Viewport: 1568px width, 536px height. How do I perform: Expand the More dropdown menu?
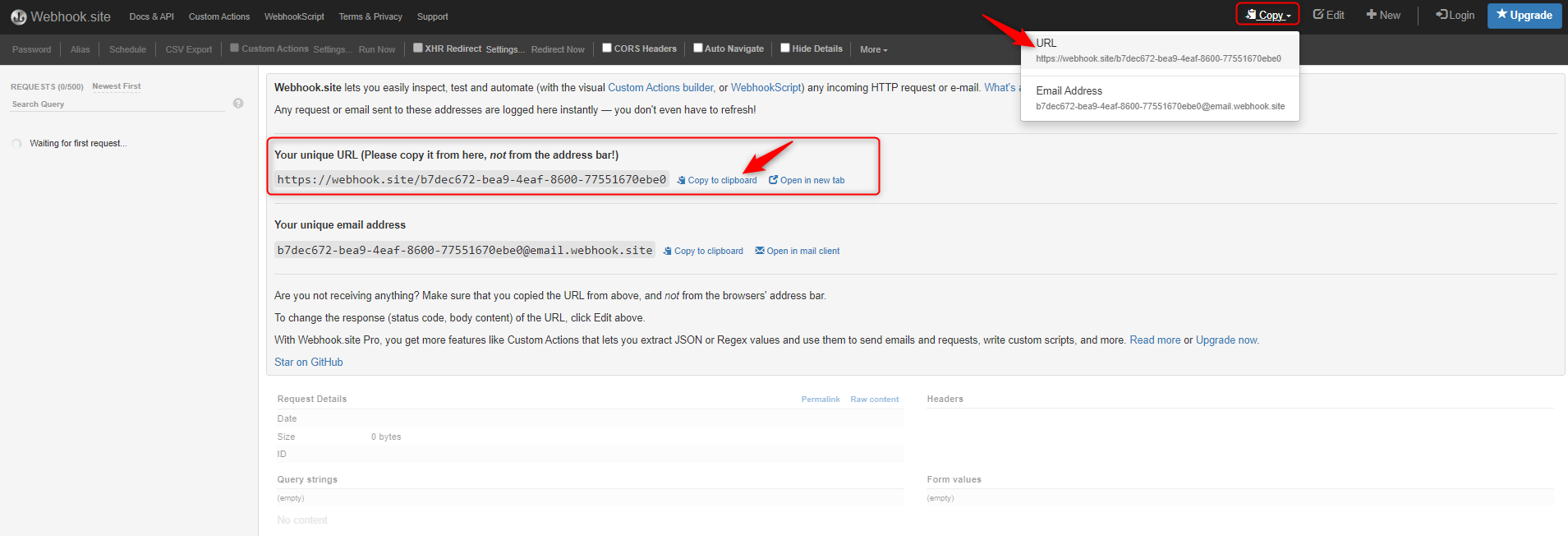(873, 49)
